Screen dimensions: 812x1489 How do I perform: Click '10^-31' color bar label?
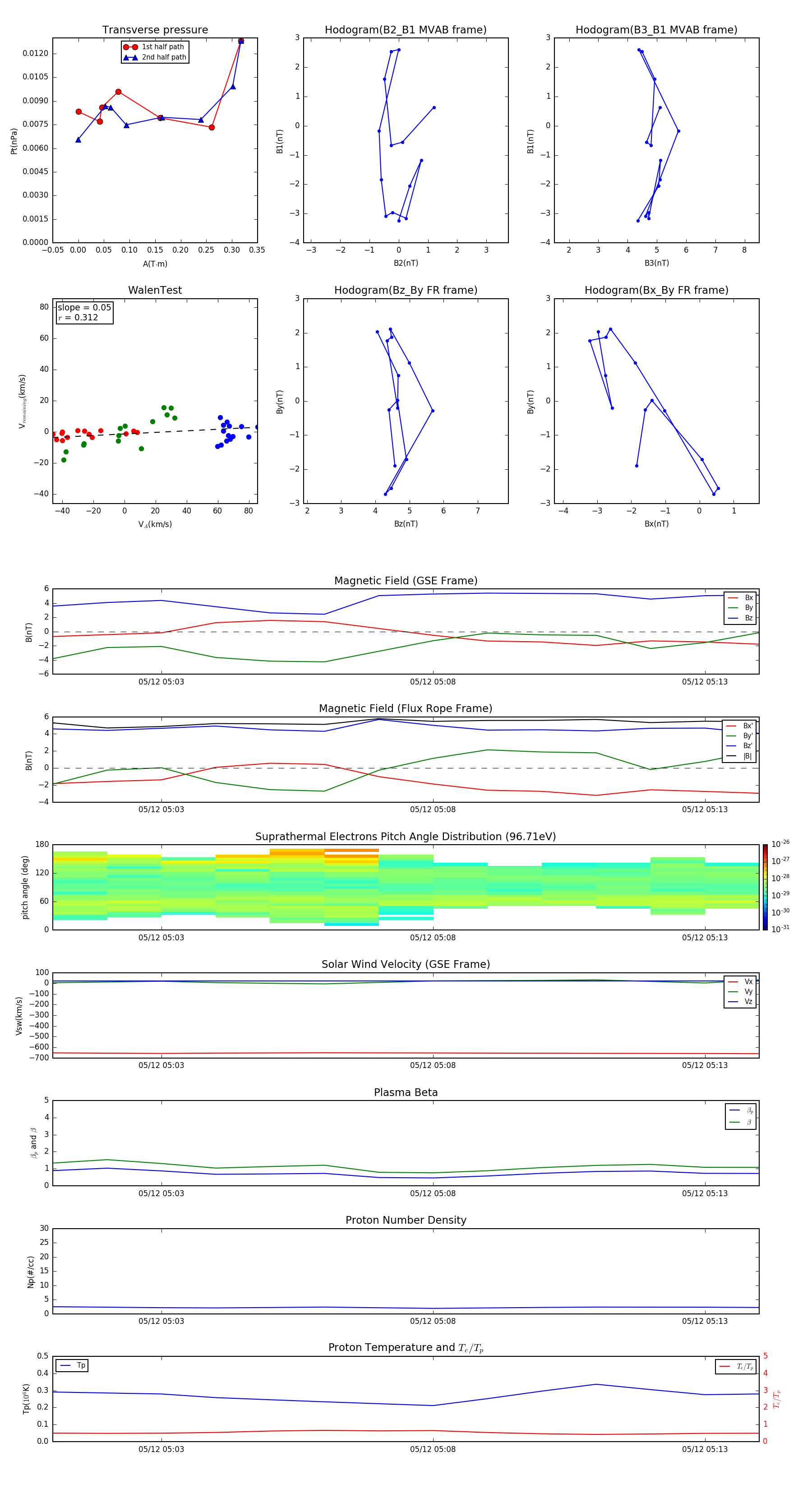tap(780, 929)
